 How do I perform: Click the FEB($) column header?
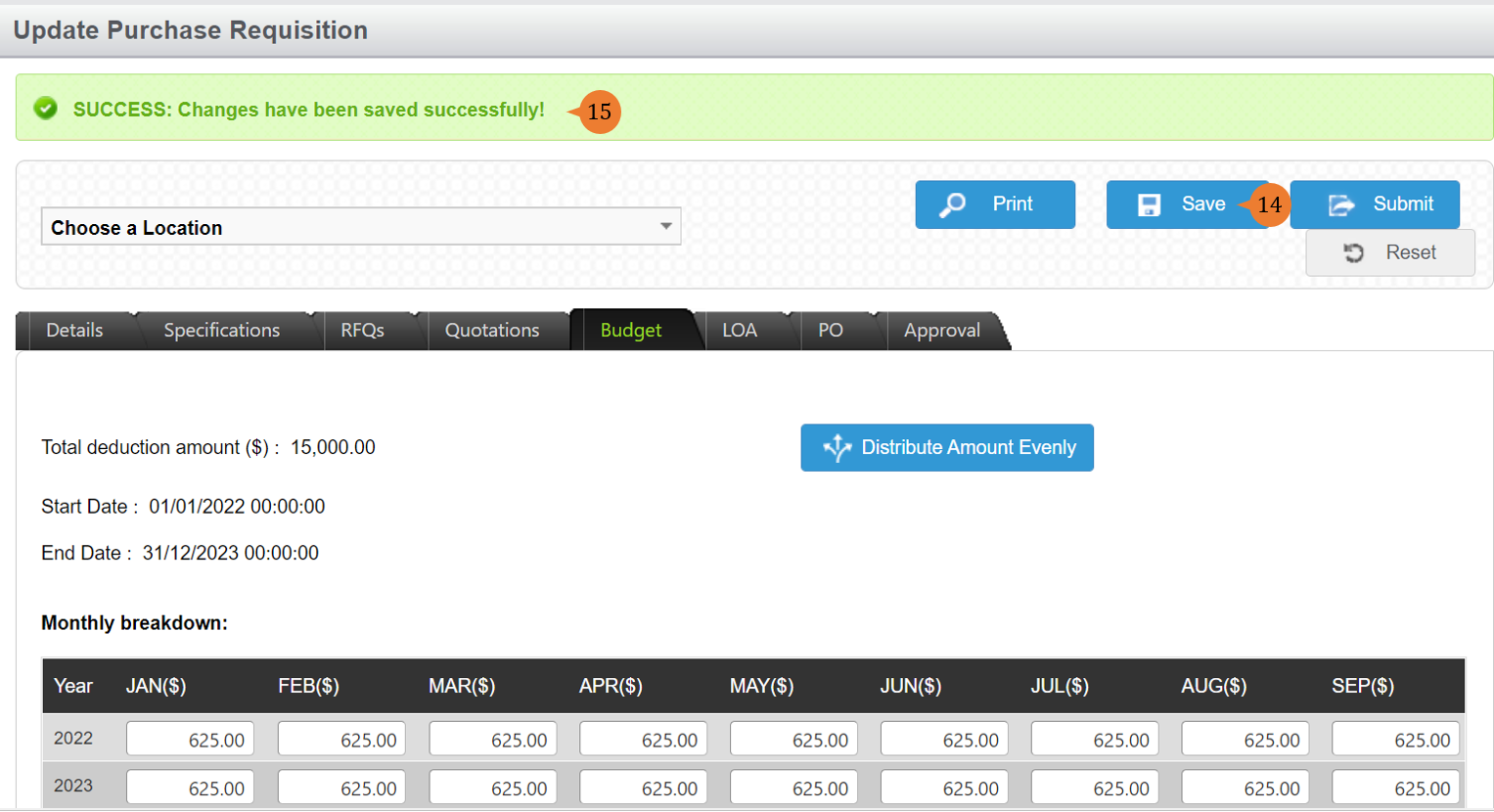(x=308, y=686)
